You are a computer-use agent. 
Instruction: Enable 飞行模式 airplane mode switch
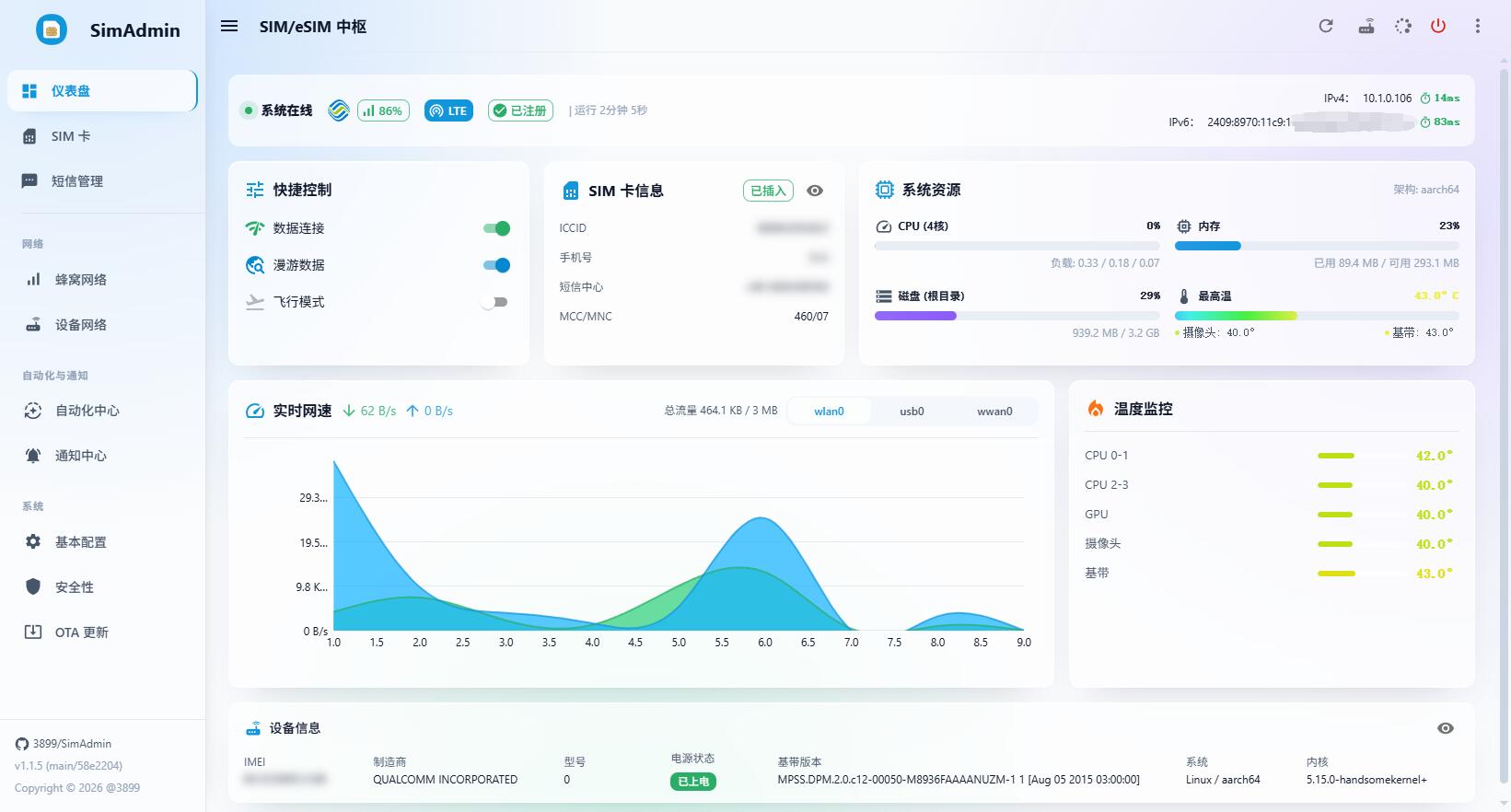point(495,302)
